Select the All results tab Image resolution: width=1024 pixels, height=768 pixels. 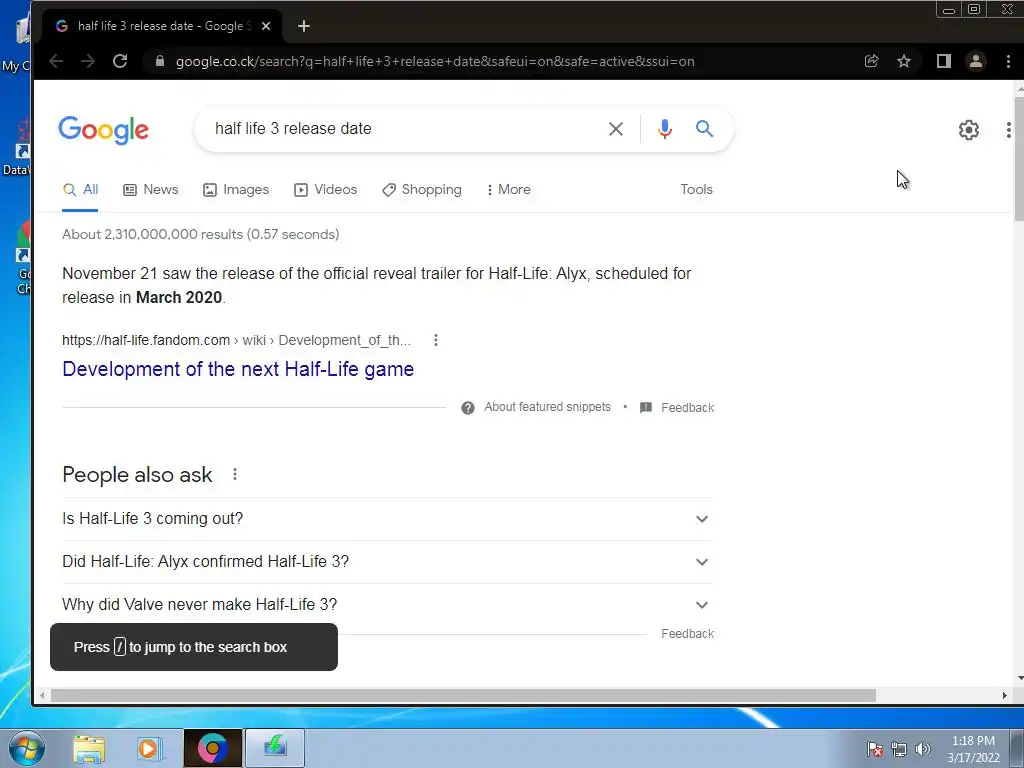[80, 189]
